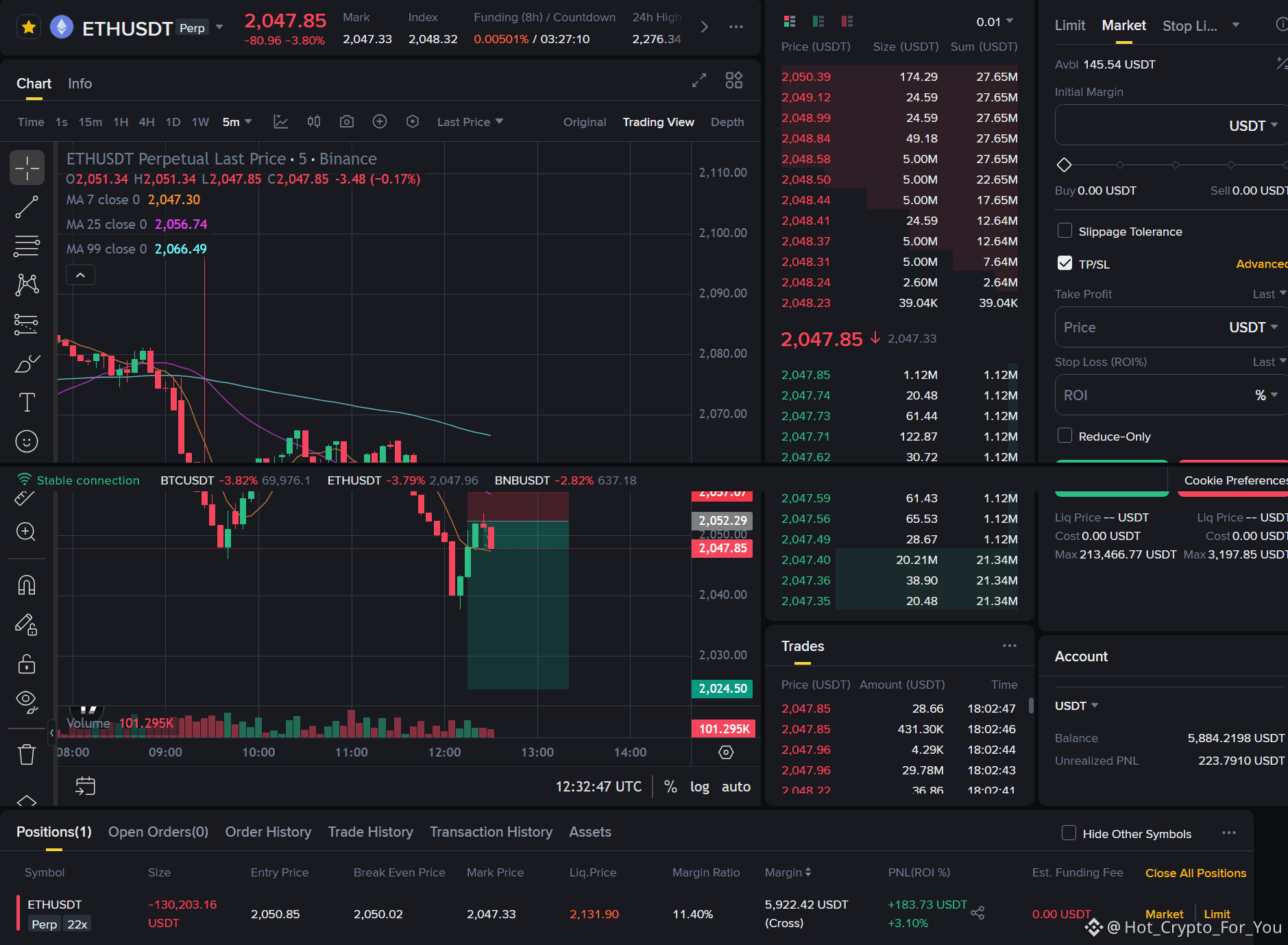Click Close All Positions

tap(1195, 873)
